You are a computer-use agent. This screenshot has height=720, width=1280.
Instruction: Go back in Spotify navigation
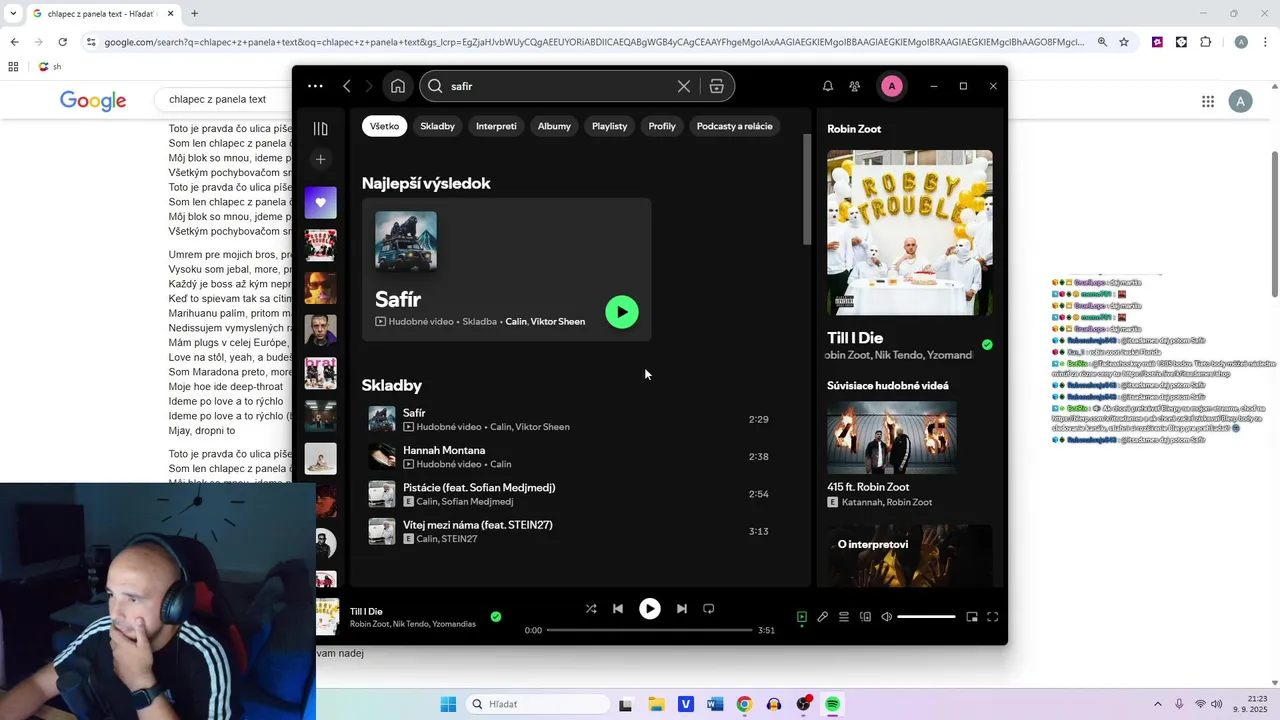[347, 86]
